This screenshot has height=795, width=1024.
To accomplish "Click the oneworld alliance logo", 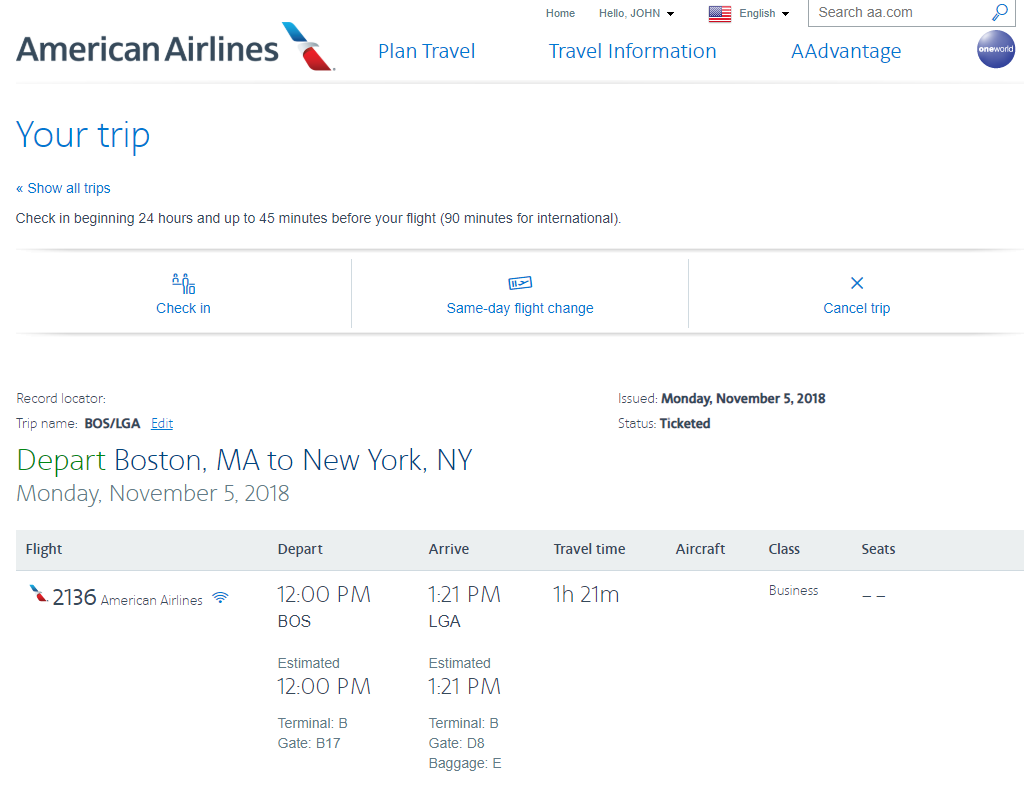I will (995, 49).
